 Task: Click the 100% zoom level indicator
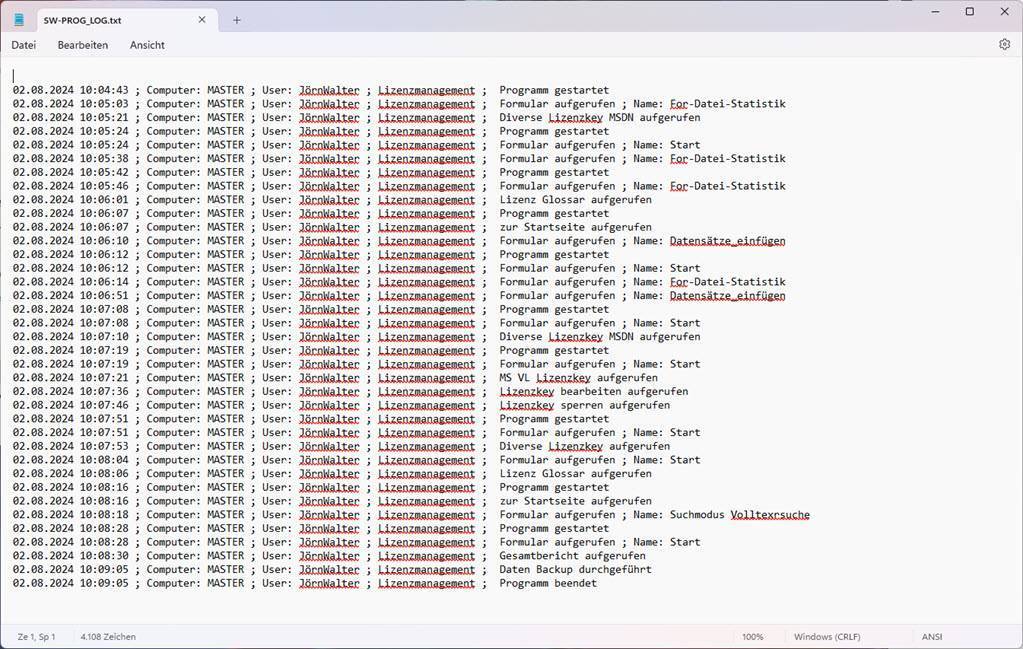[x=752, y=637]
